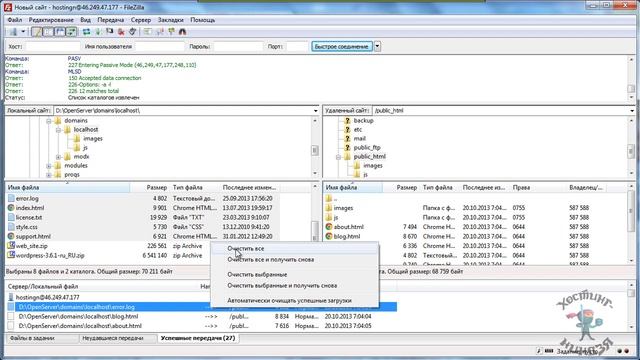Collapse the localhost folder in local tree

[x=58, y=130]
